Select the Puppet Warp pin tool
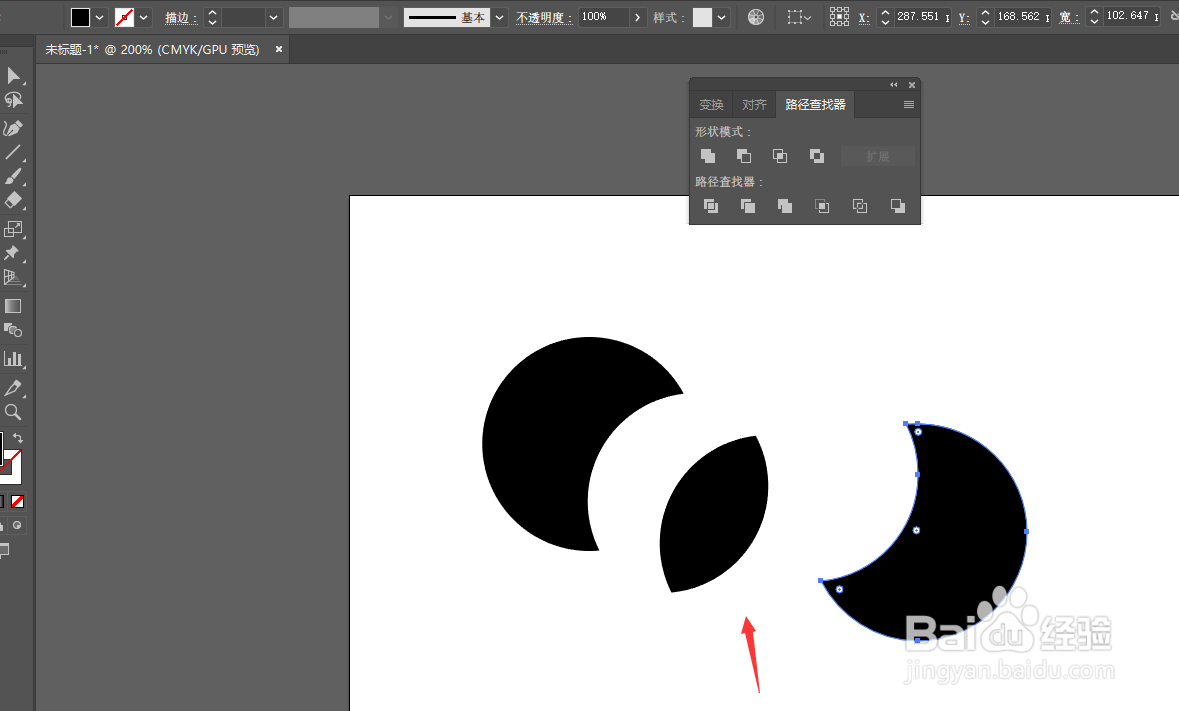Image resolution: width=1179 pixels, height=711 pixels. pyautogui.click(x=13, y=253)
